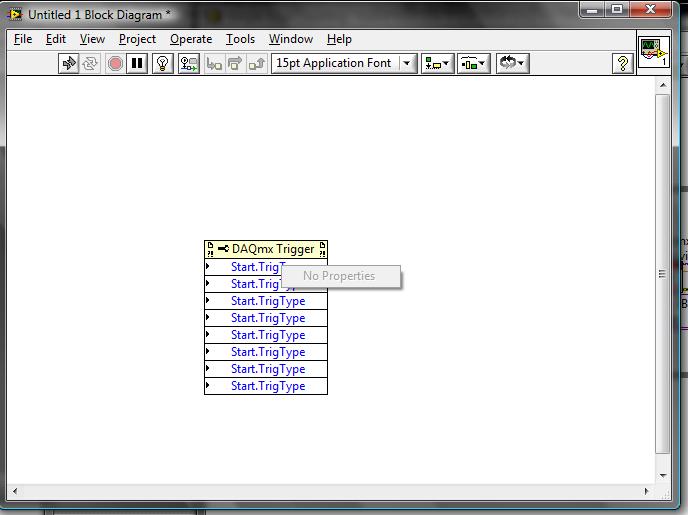
Task: Maximize the Block Diagram window
Action: pyautogui.click(x=617, y=10)
